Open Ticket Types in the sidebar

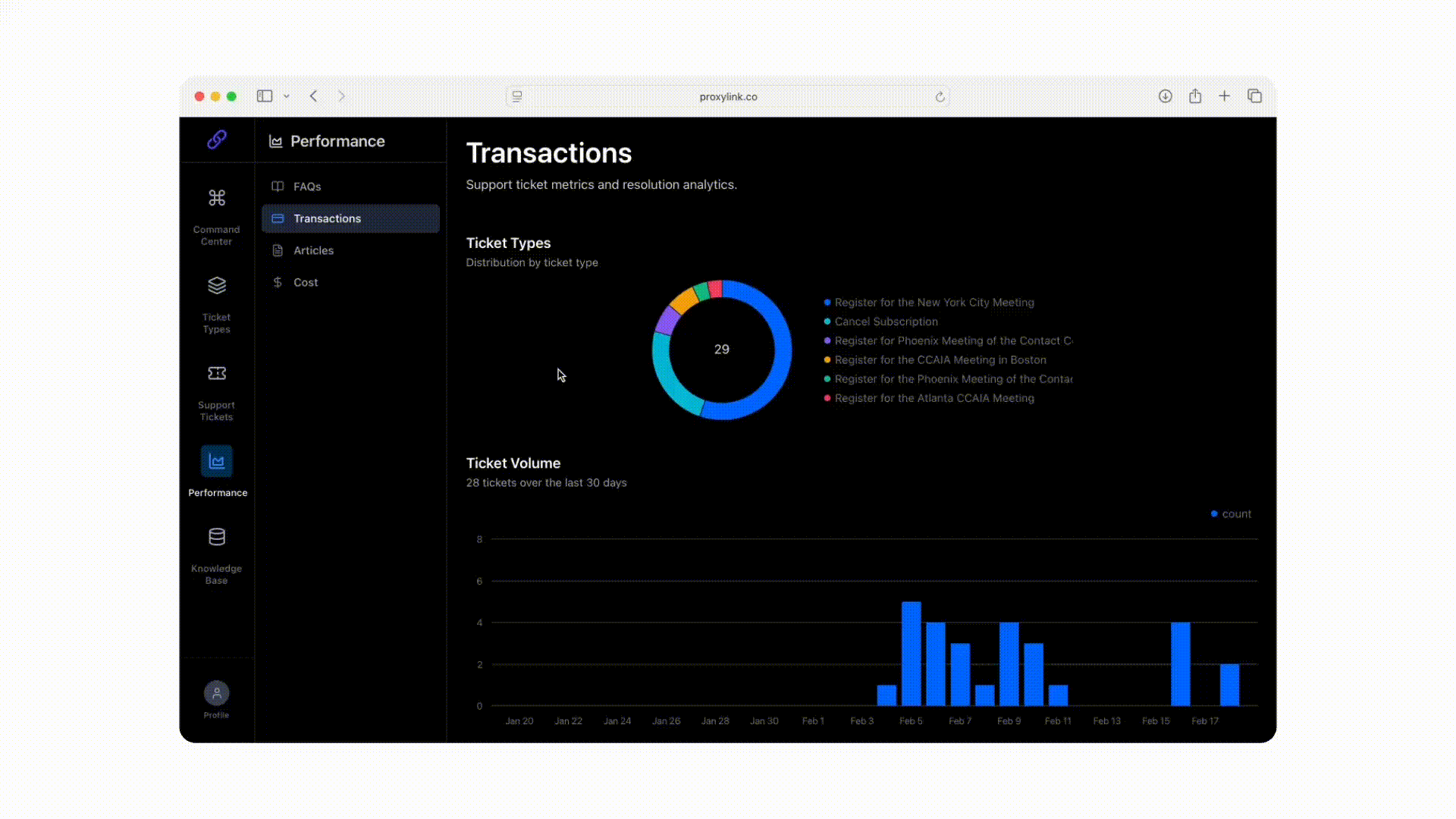(x=217, y=287)
